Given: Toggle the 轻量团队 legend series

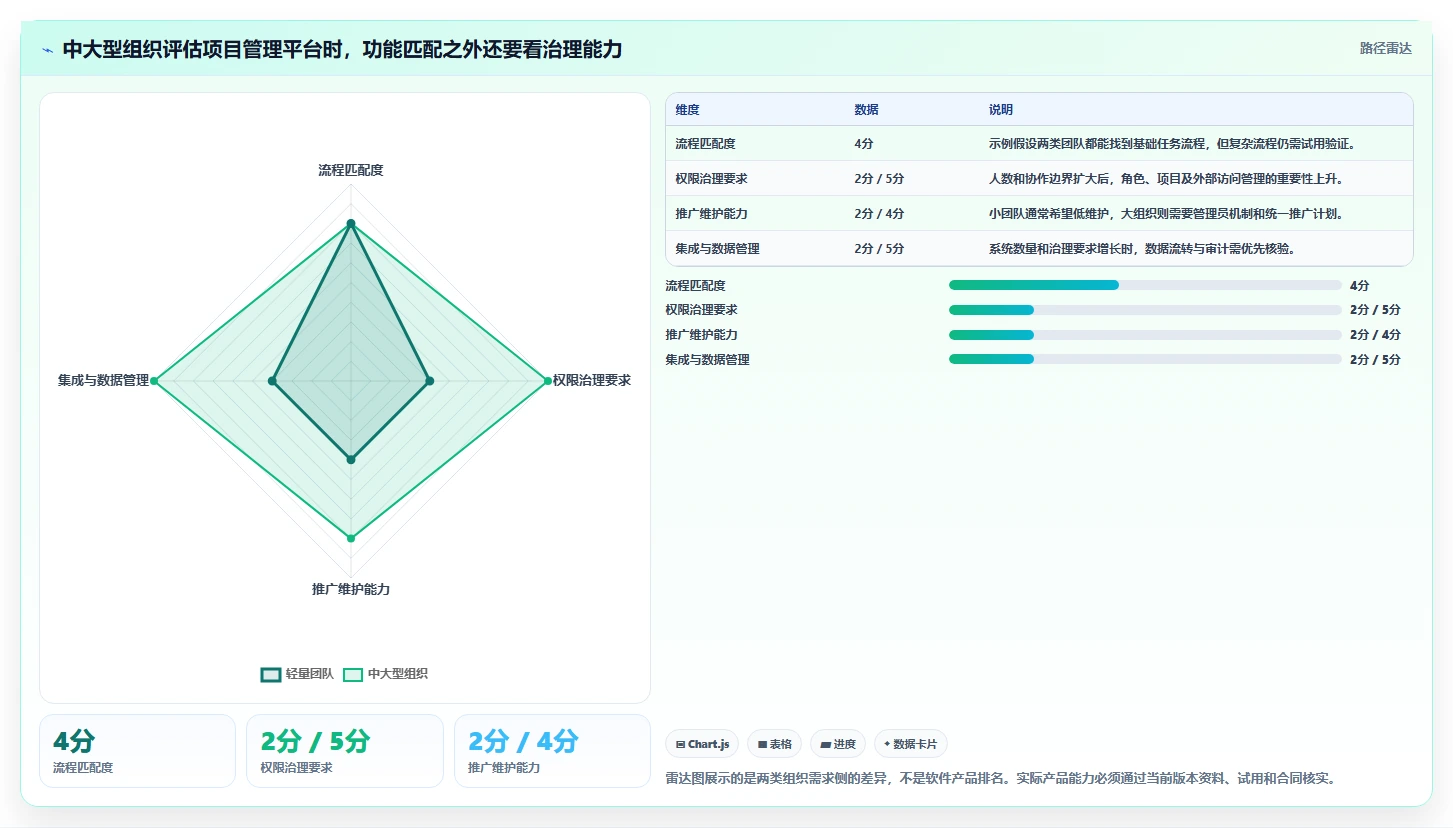Looking at the screenshot, I should [297, 674].
